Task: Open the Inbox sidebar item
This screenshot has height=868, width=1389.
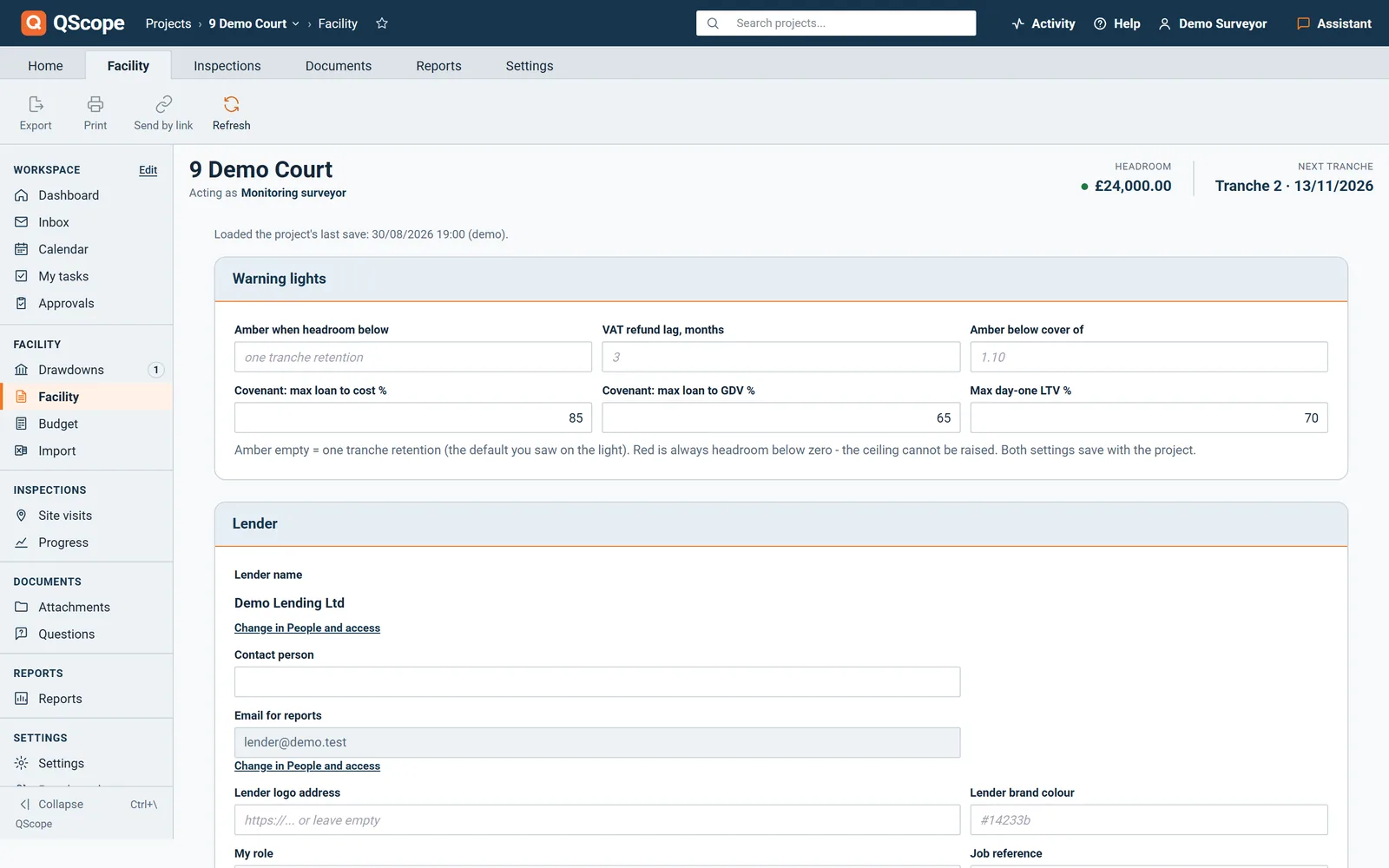Action: coord(87,222)
